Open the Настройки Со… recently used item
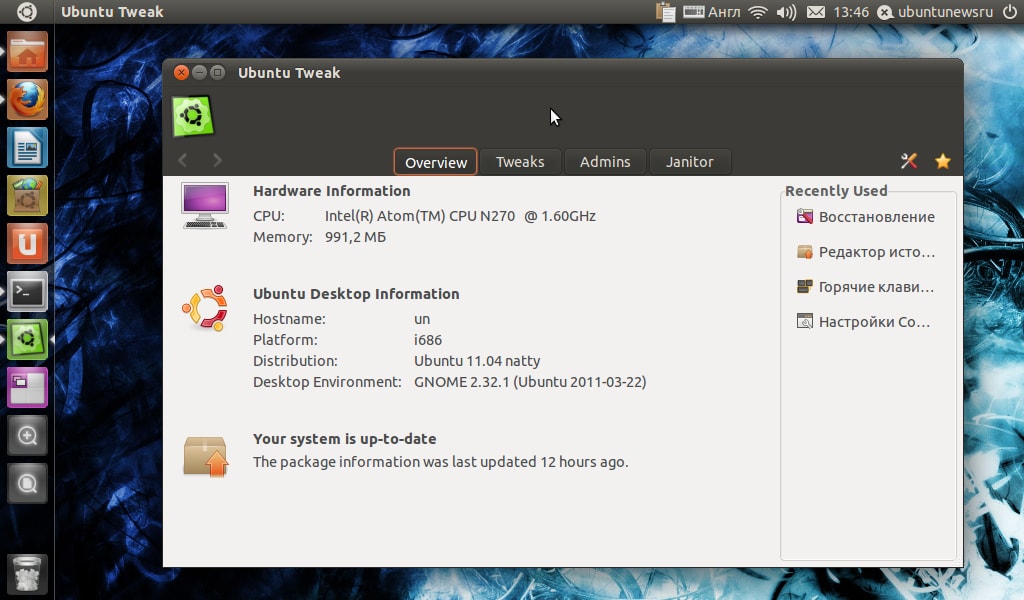Viewport: 1024px width, 600px height. pos(863,322)
